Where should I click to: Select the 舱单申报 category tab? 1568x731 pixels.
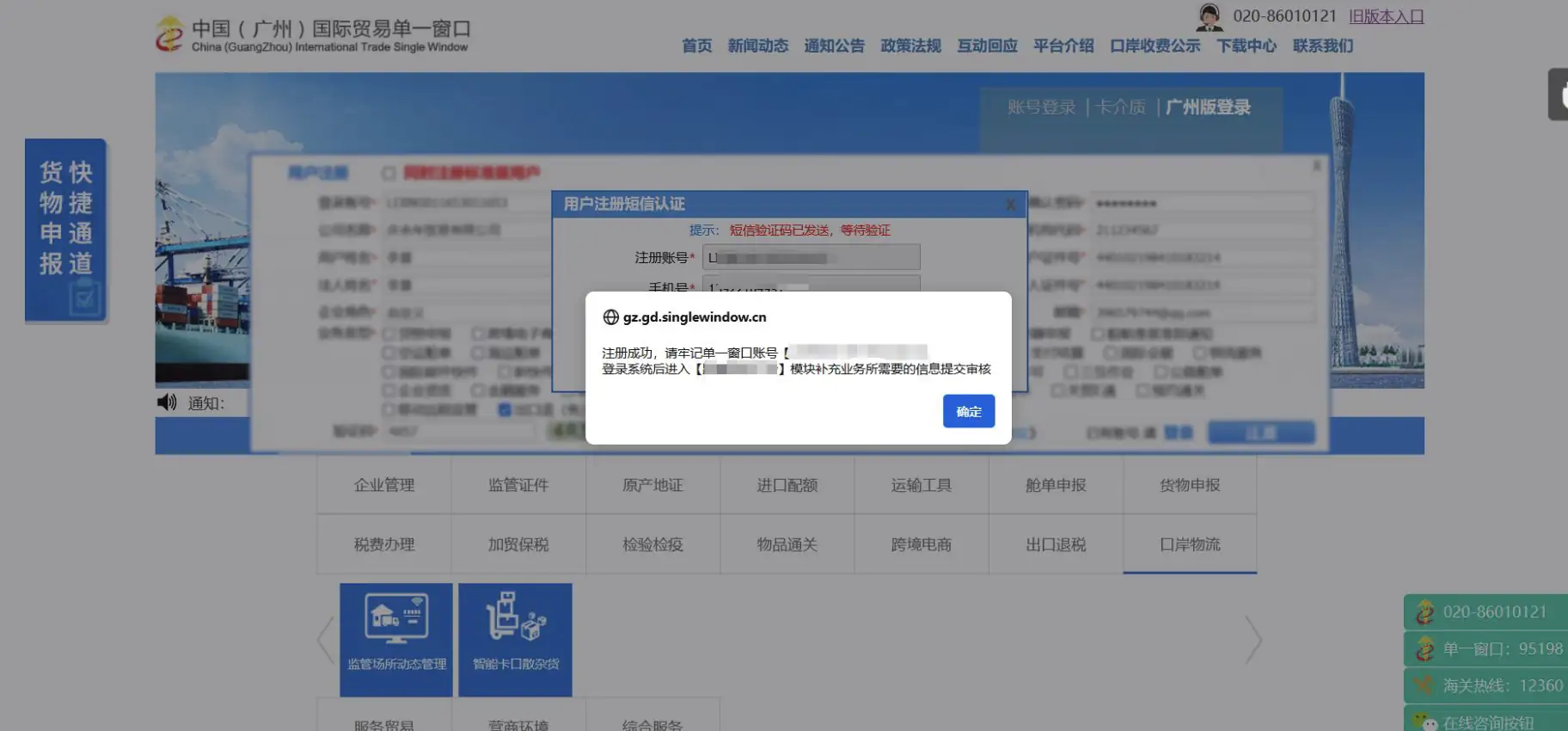point(1056,485)
